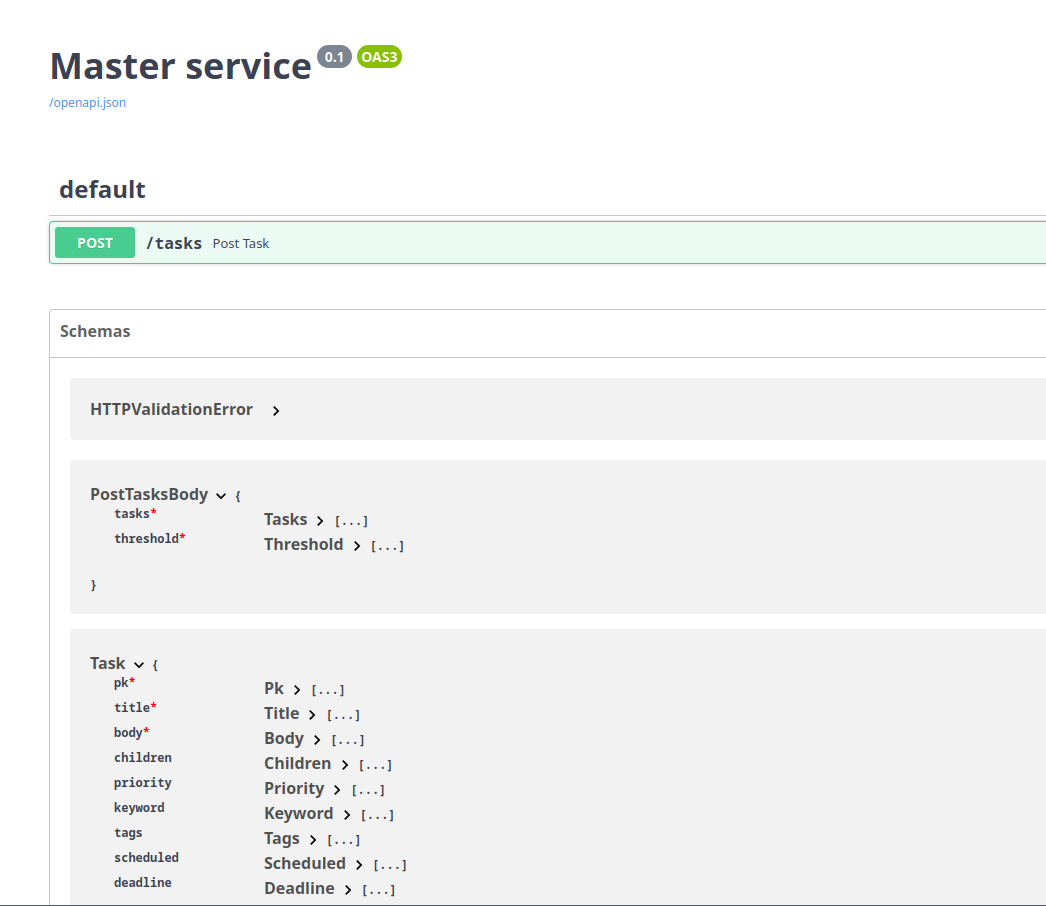Expand the Priority property details

(x=337, y=789)
